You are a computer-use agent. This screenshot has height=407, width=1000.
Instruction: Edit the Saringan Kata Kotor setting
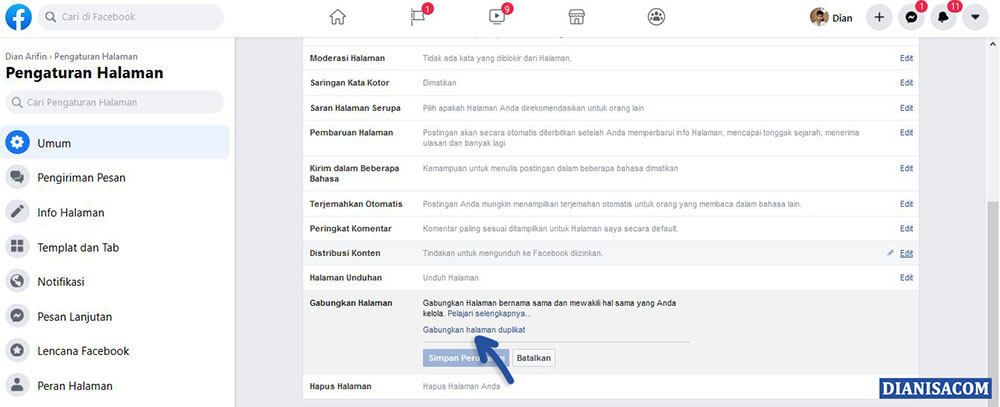[906, 83]
